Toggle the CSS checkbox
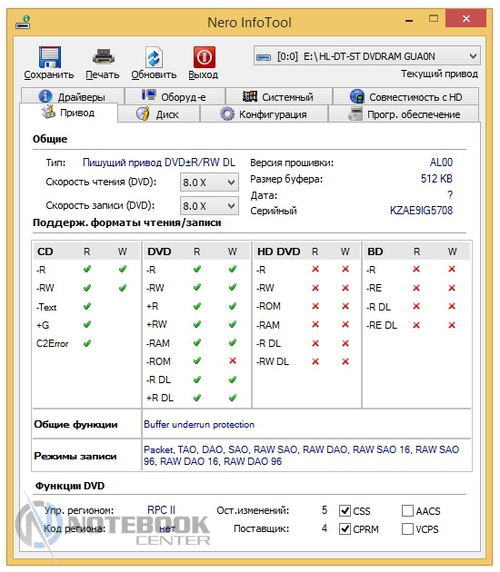 pyautogui.click(x=345, y=511)
